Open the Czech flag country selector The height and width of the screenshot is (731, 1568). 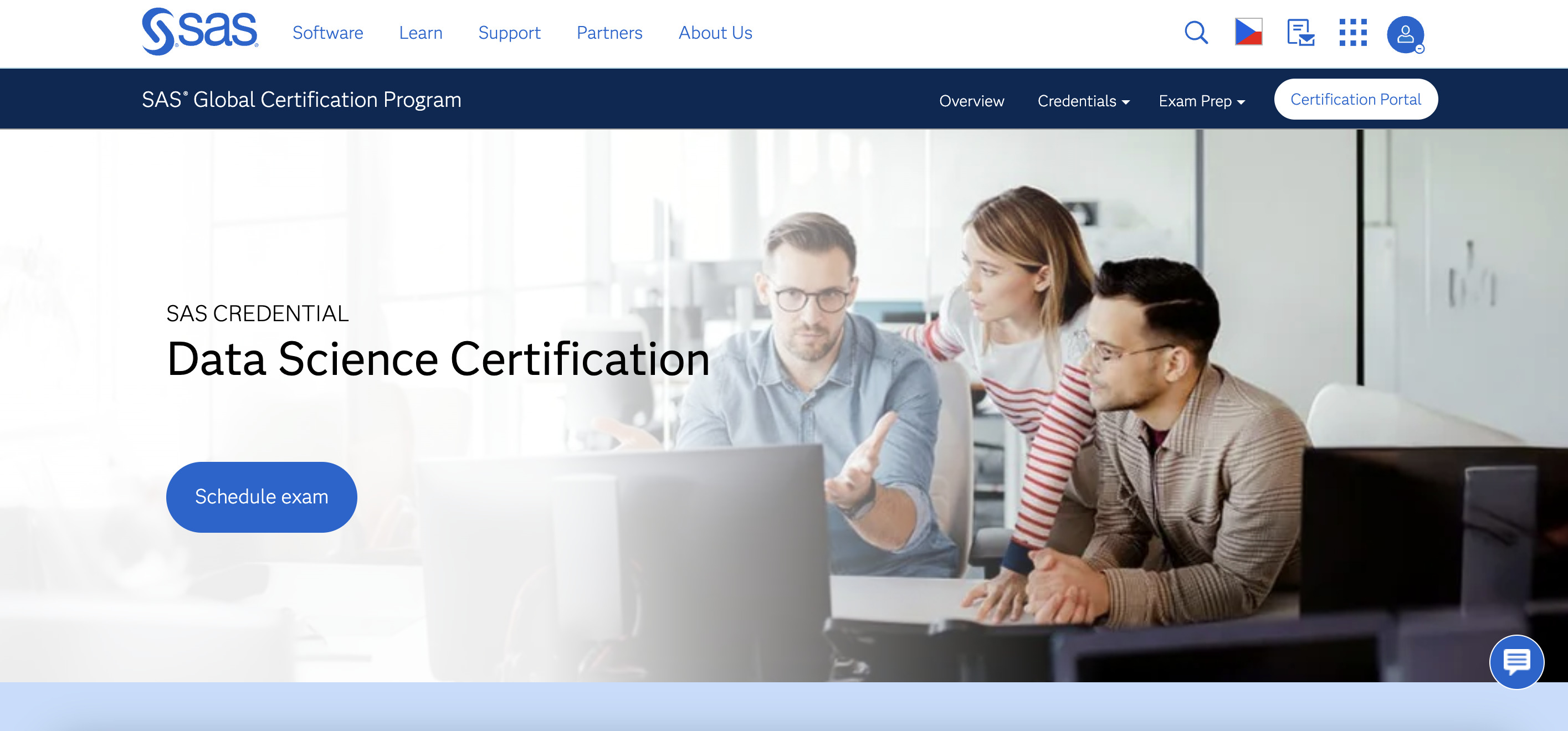[x=1248, y=32]
